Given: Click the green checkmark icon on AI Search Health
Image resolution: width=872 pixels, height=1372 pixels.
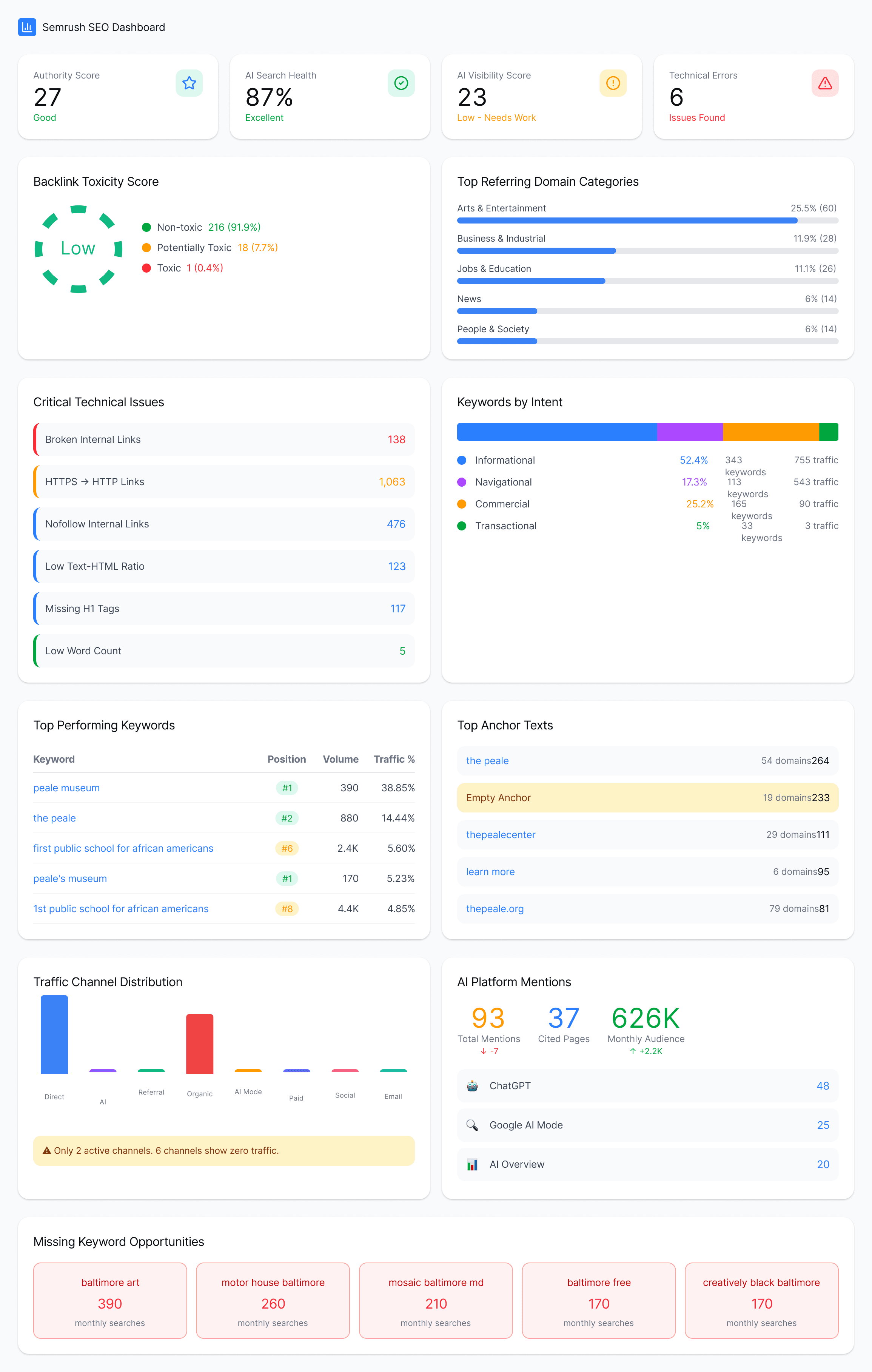Looking at the screenshot, I should point(401,83).
